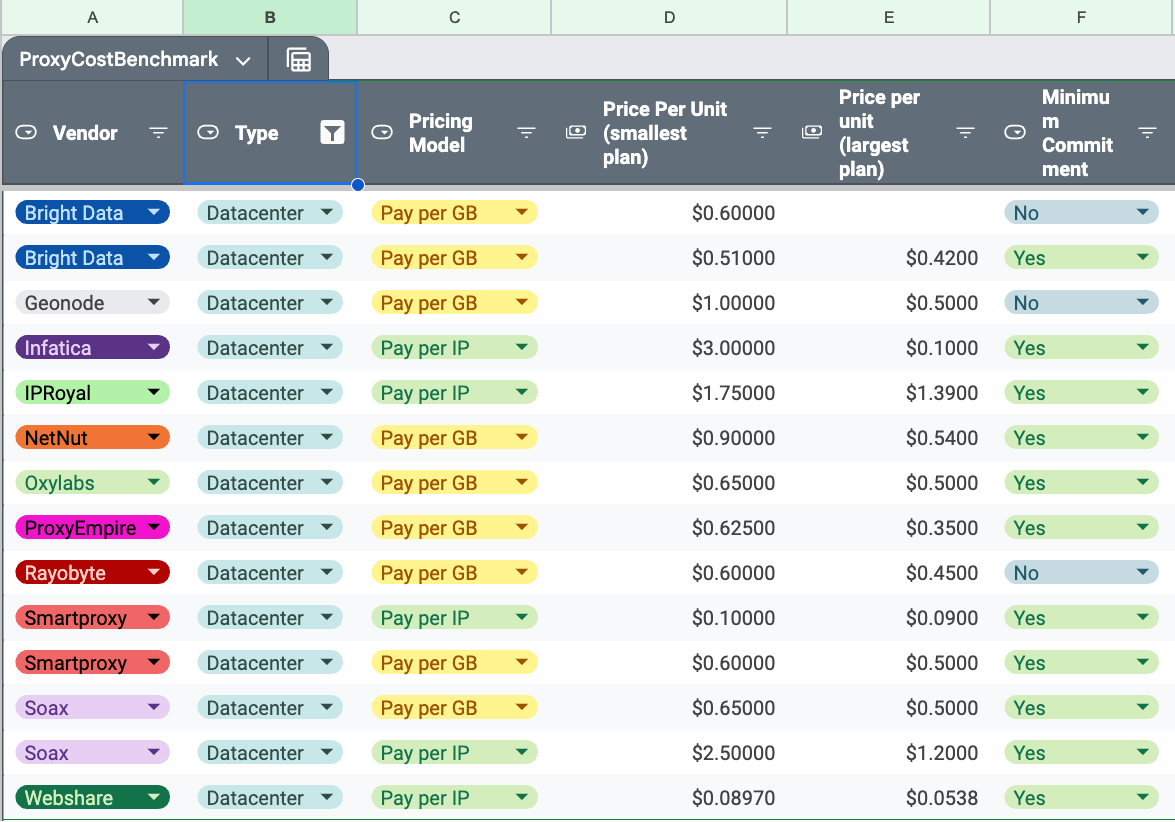Viewport: 1175px width, 822px height.
Task: Open the Pricing Model column filter icon
Action: pos(527,133)
